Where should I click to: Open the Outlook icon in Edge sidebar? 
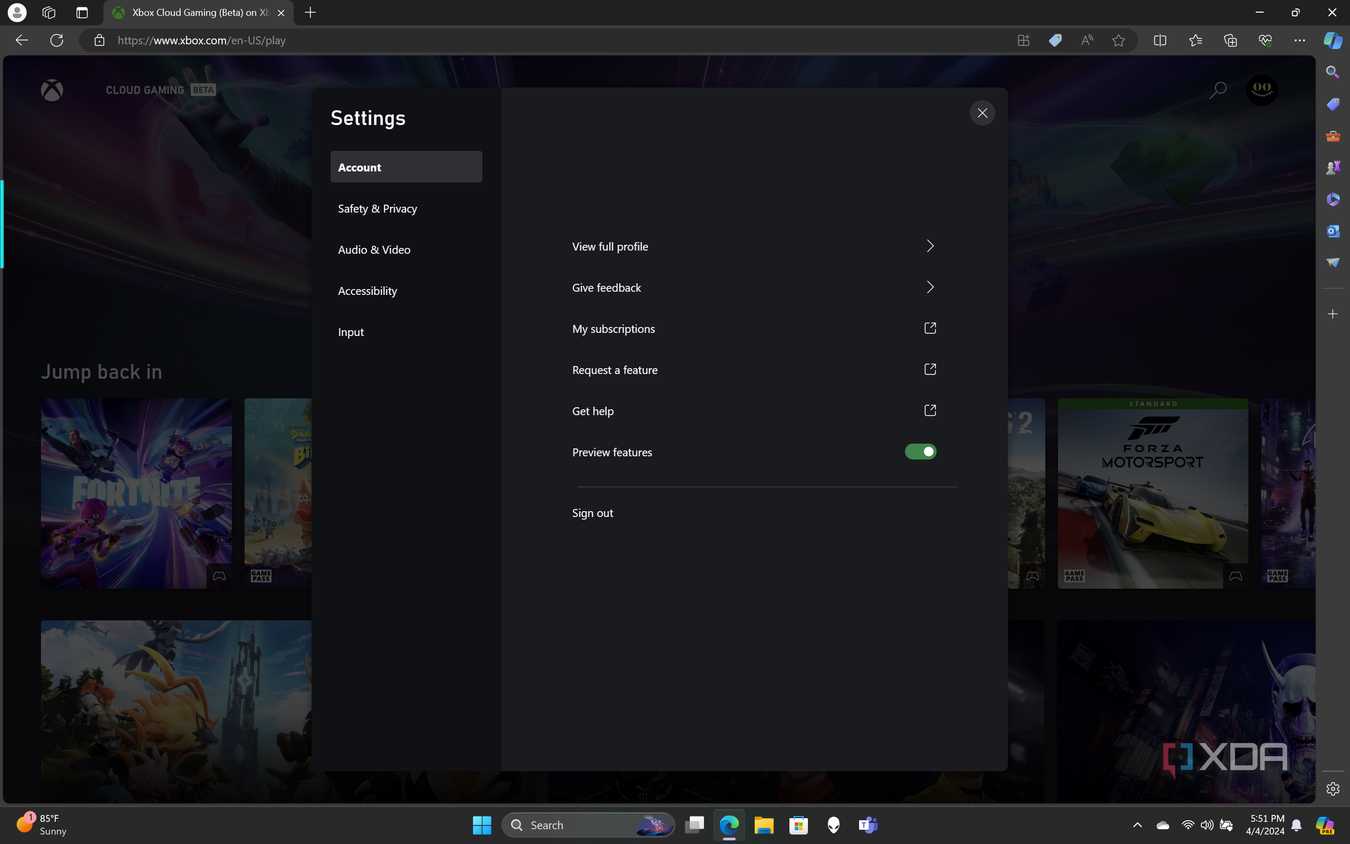click(x=1332, y=231)
